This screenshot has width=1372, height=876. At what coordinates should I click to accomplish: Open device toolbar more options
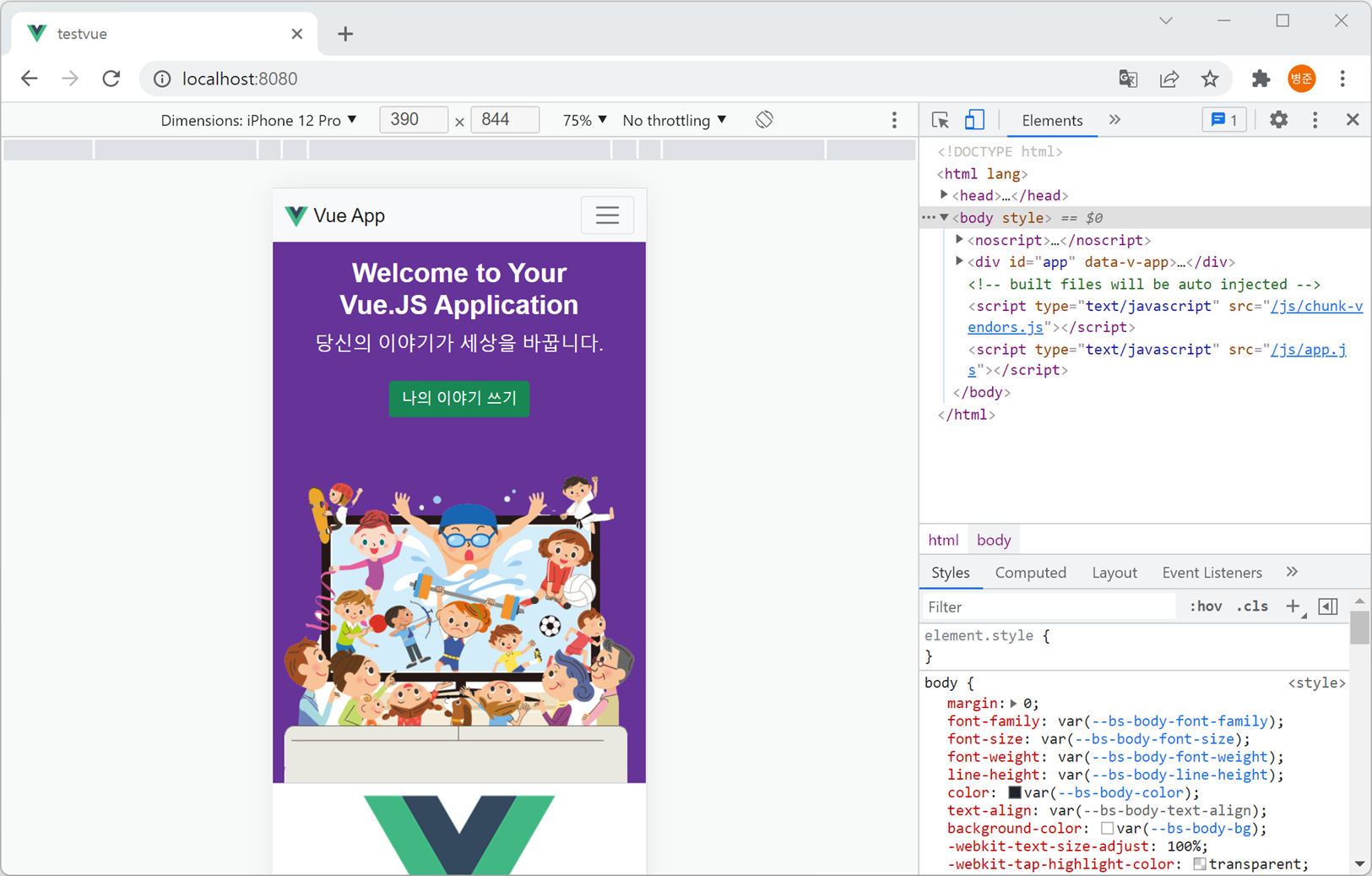(894, 120)
